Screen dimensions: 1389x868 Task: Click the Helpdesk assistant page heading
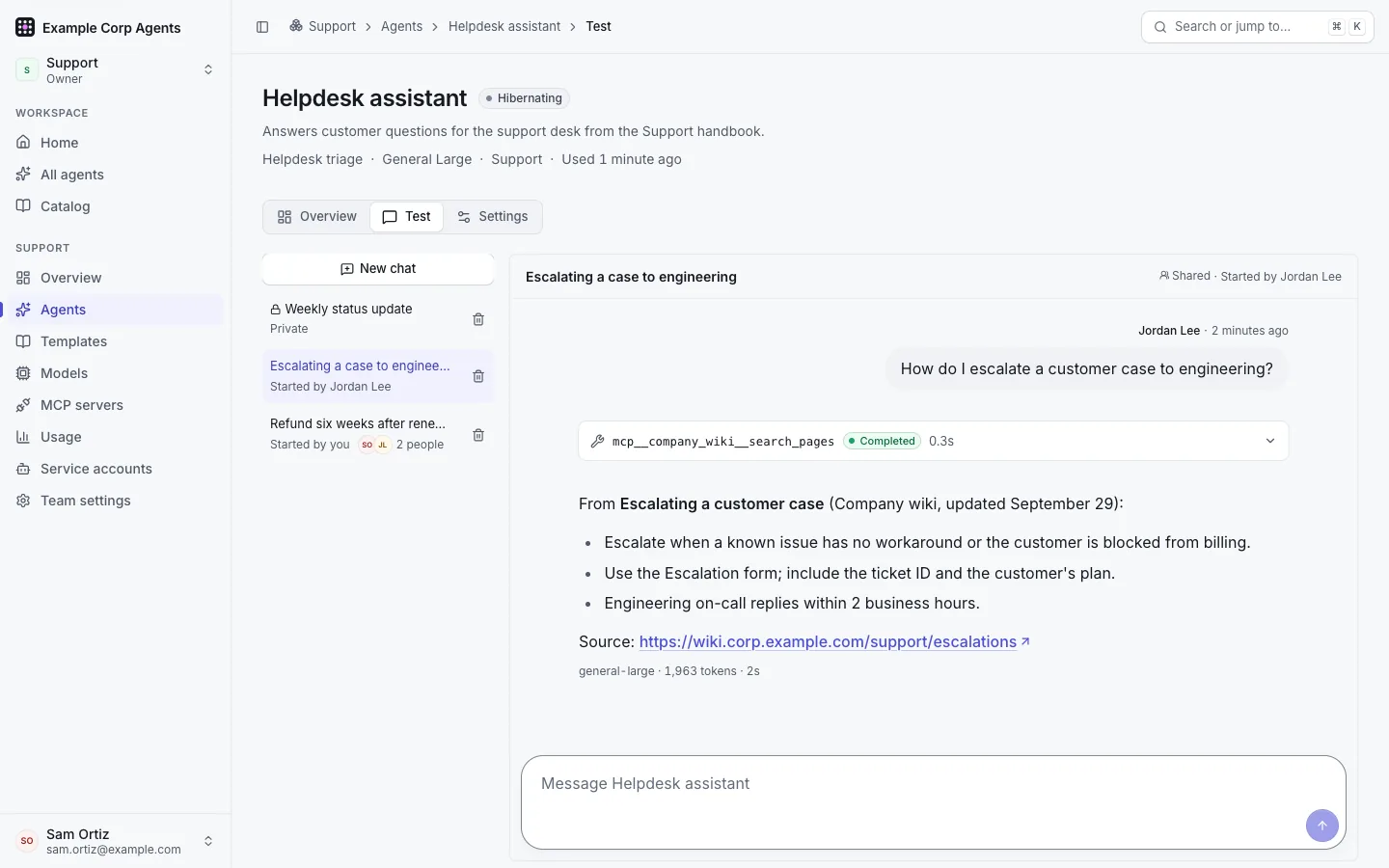pyautogui.click(x=365, y=98)
